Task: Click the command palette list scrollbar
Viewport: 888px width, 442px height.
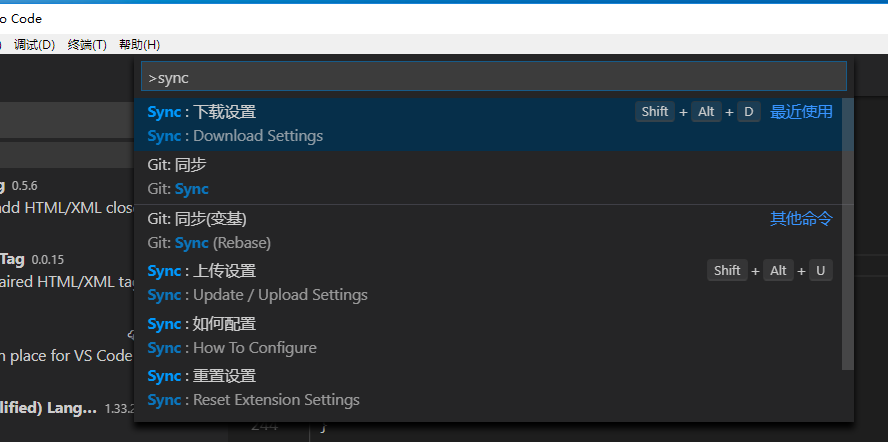Action: [x=847, y=233]
